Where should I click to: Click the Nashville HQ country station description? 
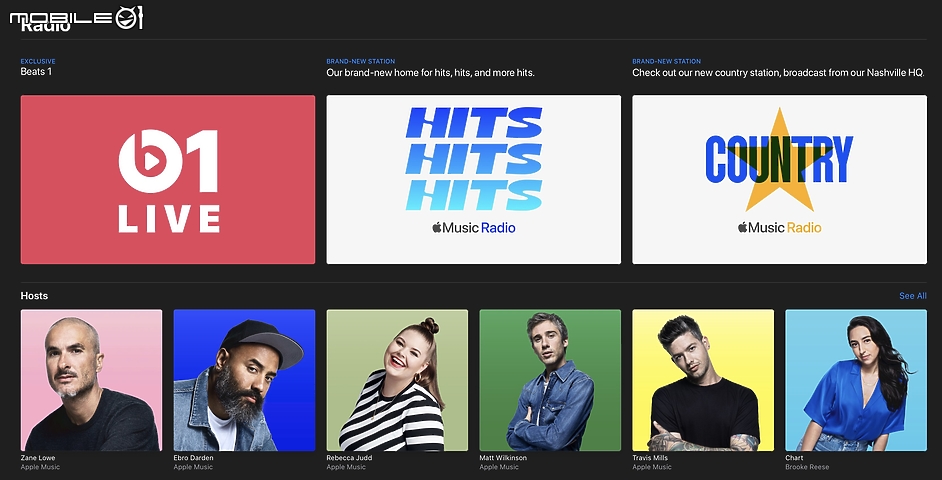tap(778, 73)
